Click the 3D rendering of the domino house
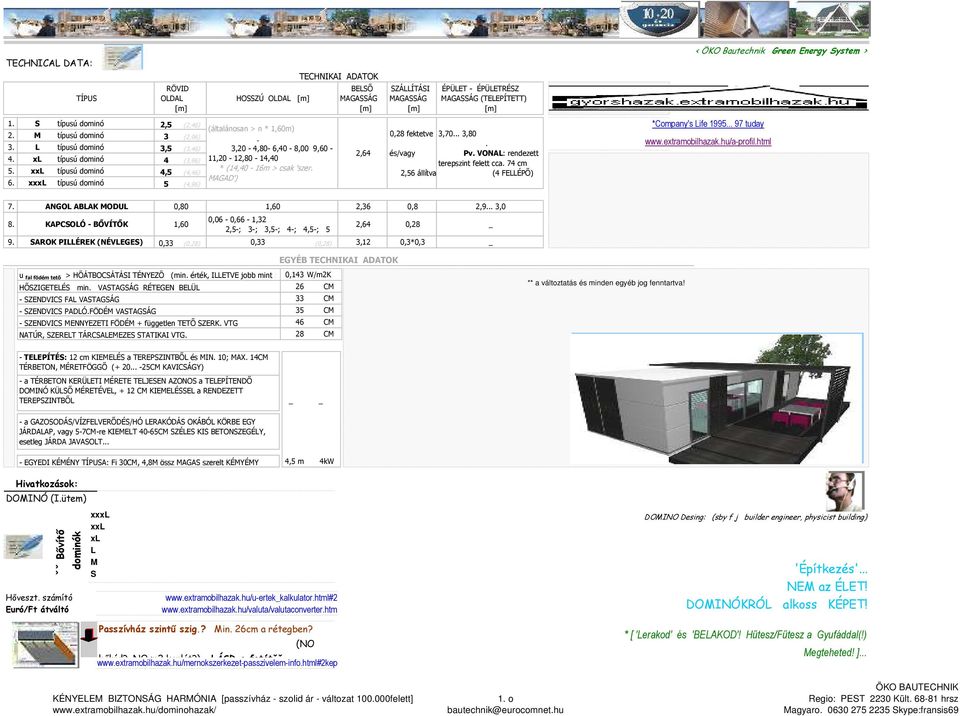The width and height of the screenshot is (960, 716). [717, 399]
